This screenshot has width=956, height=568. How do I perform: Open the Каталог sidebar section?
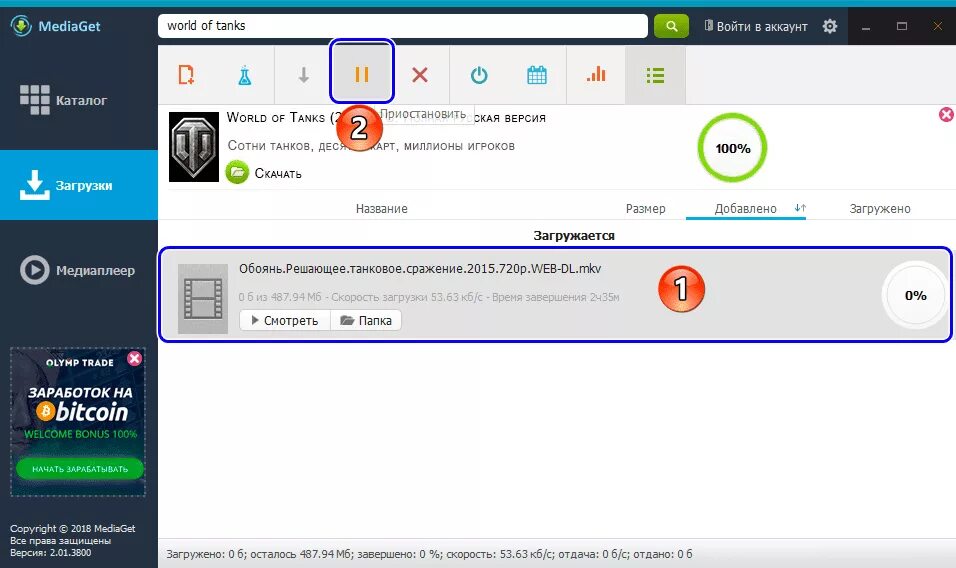click(x=79, y=100)
